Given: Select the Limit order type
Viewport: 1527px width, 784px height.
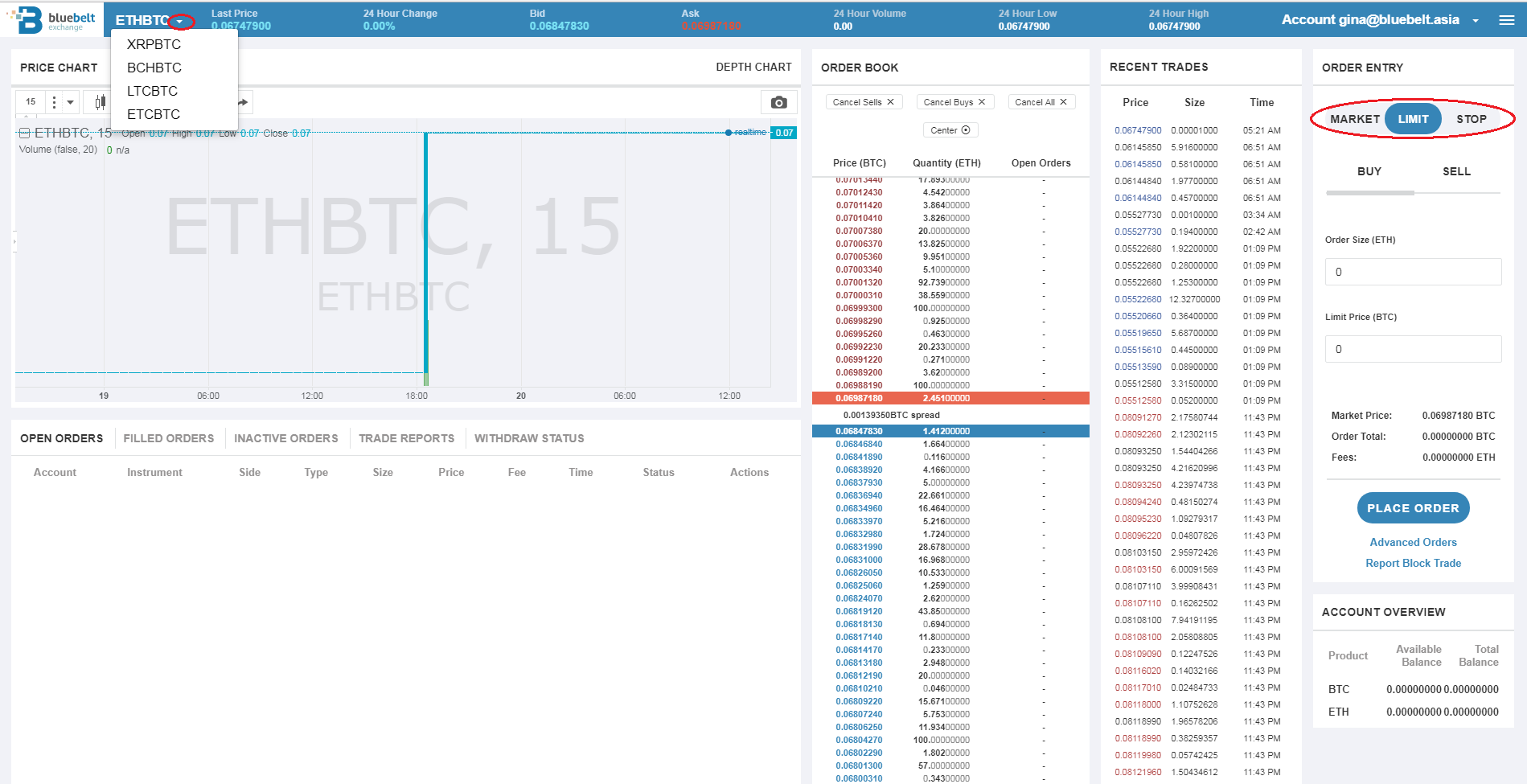Looking at the screenshot, I should [x=1413, y=119].
